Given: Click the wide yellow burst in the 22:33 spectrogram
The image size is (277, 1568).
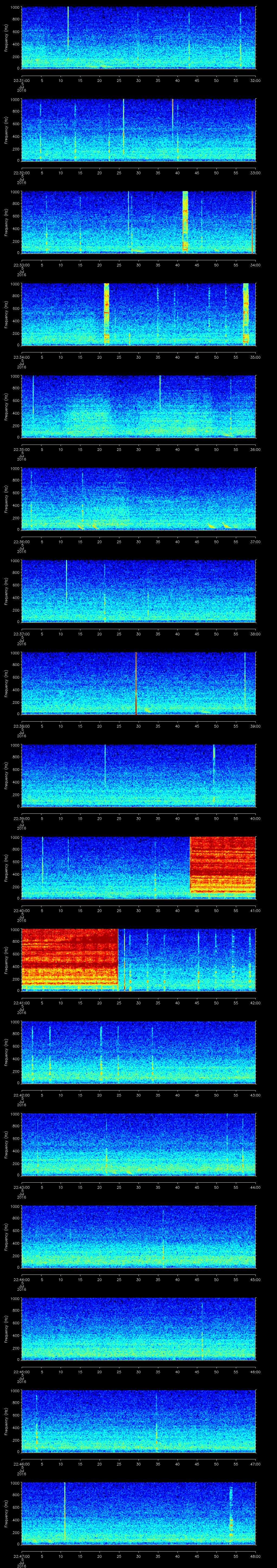Looking at the screenshot, I should (185, 222).
